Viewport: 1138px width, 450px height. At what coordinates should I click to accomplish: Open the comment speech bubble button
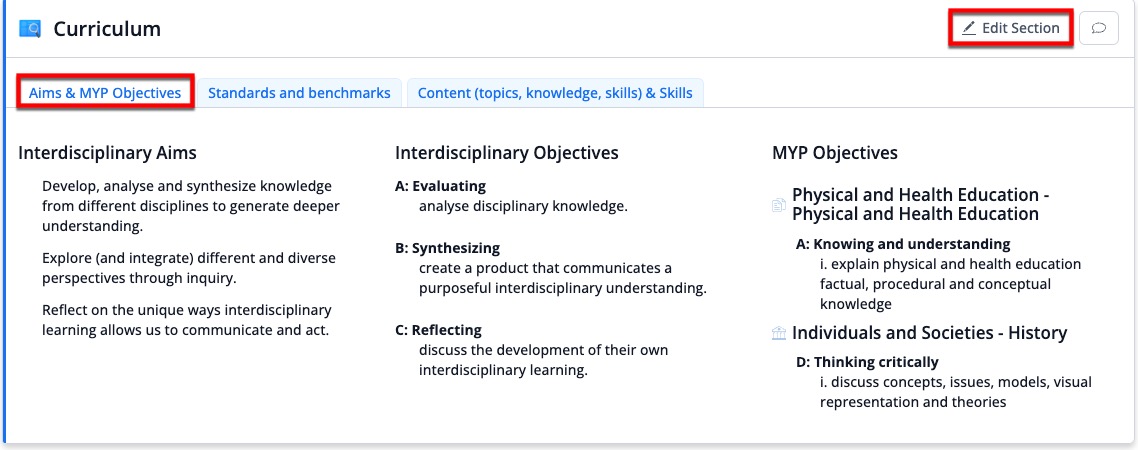(x=1098, y=28)
